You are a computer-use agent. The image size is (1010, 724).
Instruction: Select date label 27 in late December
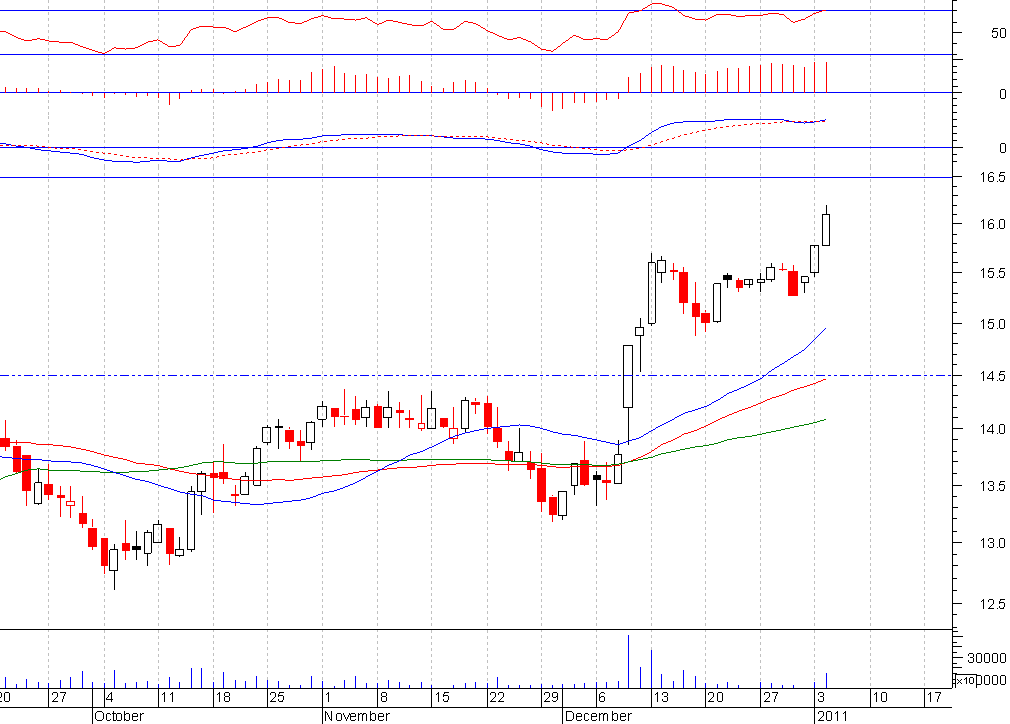coord(770,697)
